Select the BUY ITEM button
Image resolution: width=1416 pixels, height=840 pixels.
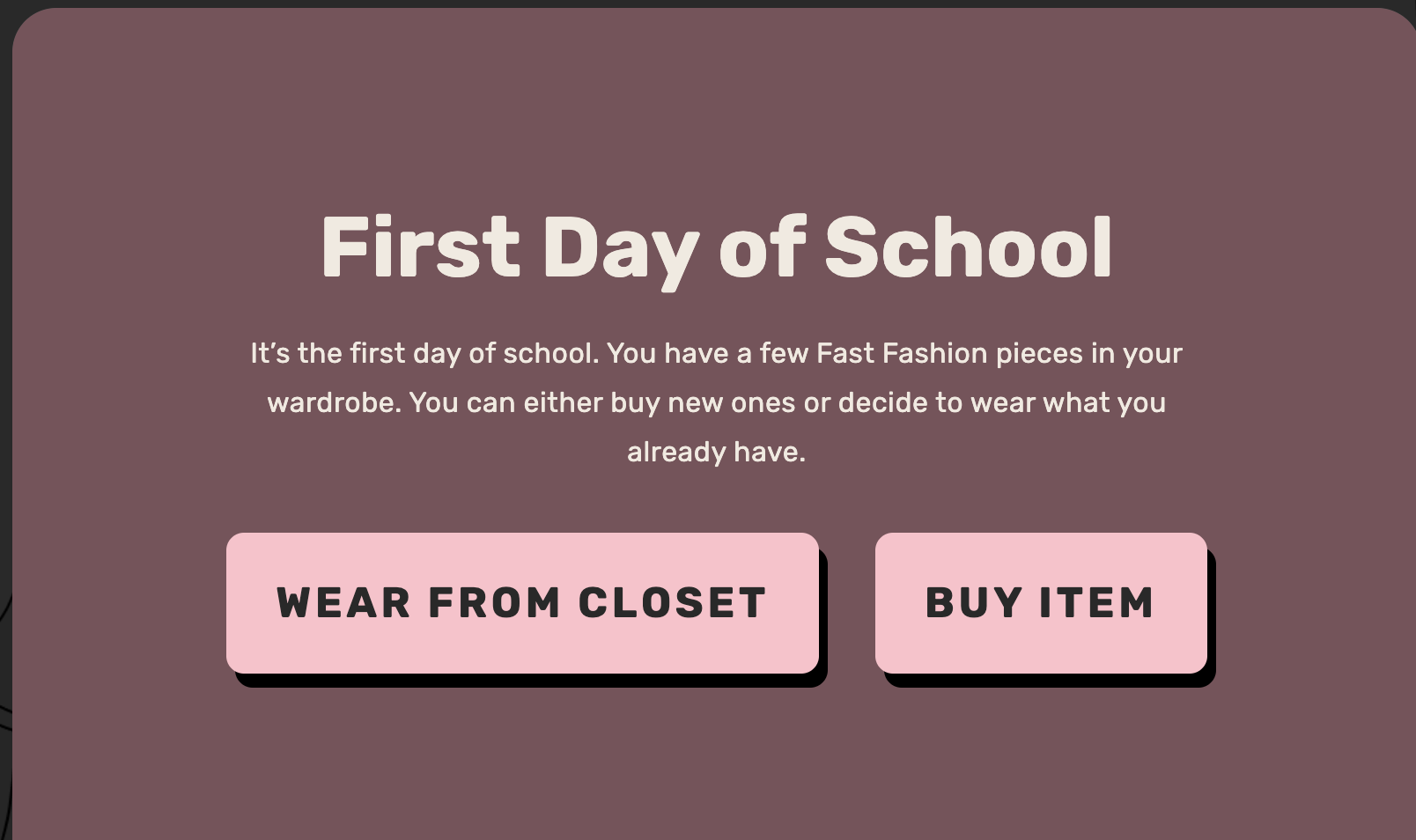pyautogui.click(x=1041, y=603)
